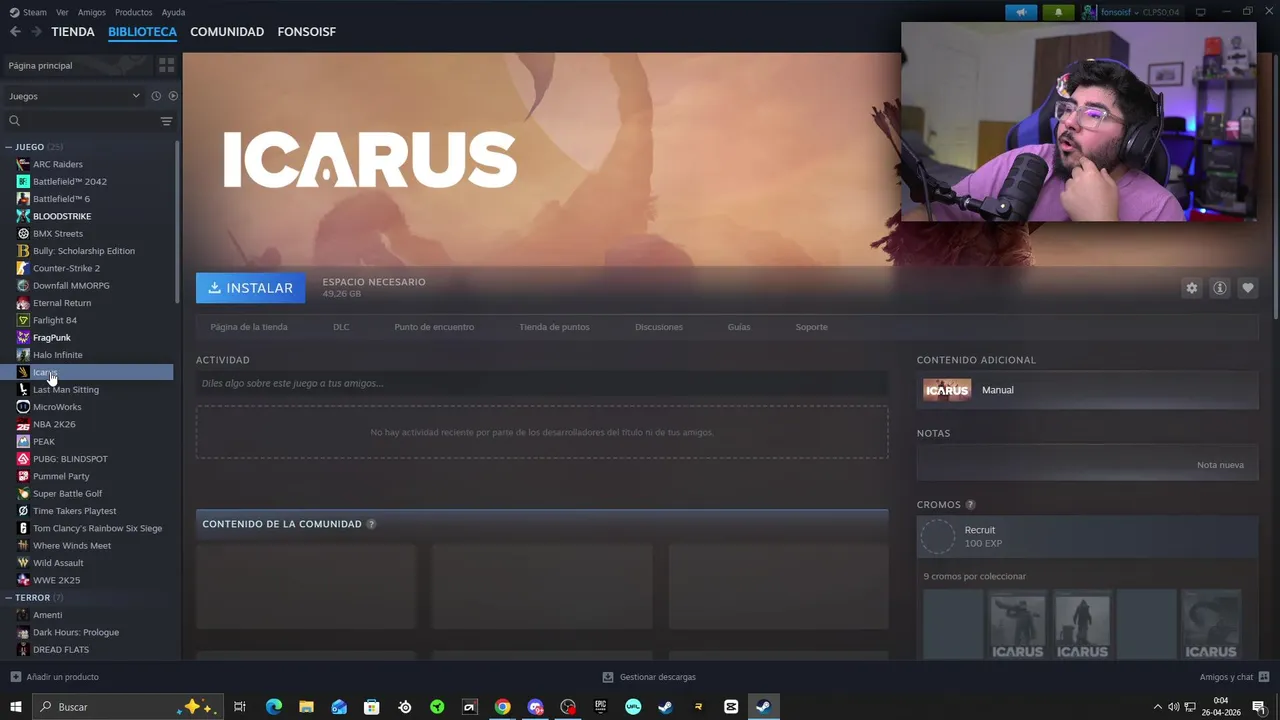Show ICARUS info with the info icon
This screenshot has width=1280, height=720.
pyautogui.click(x=1220, y=288)
